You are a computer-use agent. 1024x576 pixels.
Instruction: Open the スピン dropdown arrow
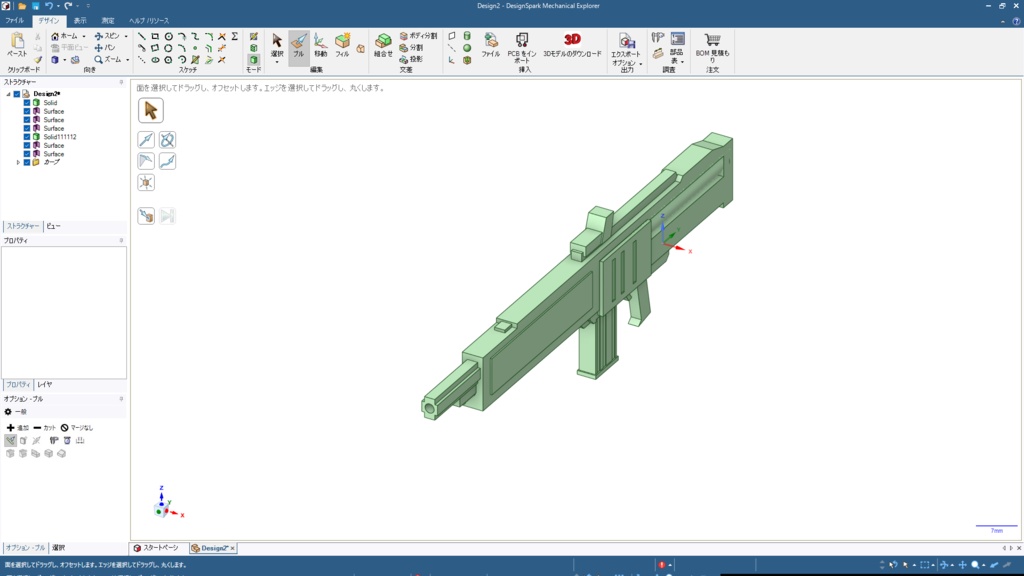(126, 37)
